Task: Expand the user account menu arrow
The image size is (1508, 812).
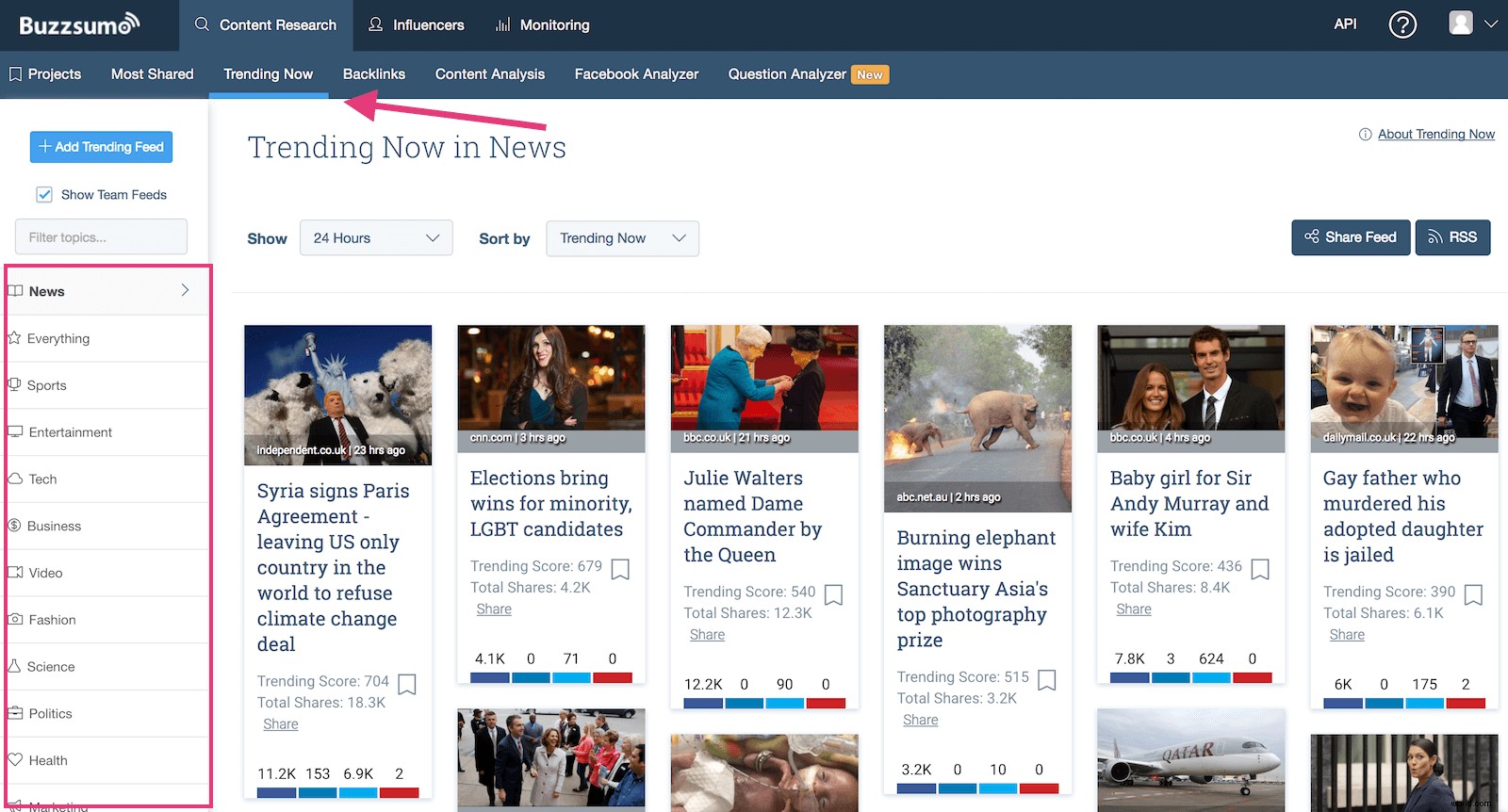Action: [1491, 24]
